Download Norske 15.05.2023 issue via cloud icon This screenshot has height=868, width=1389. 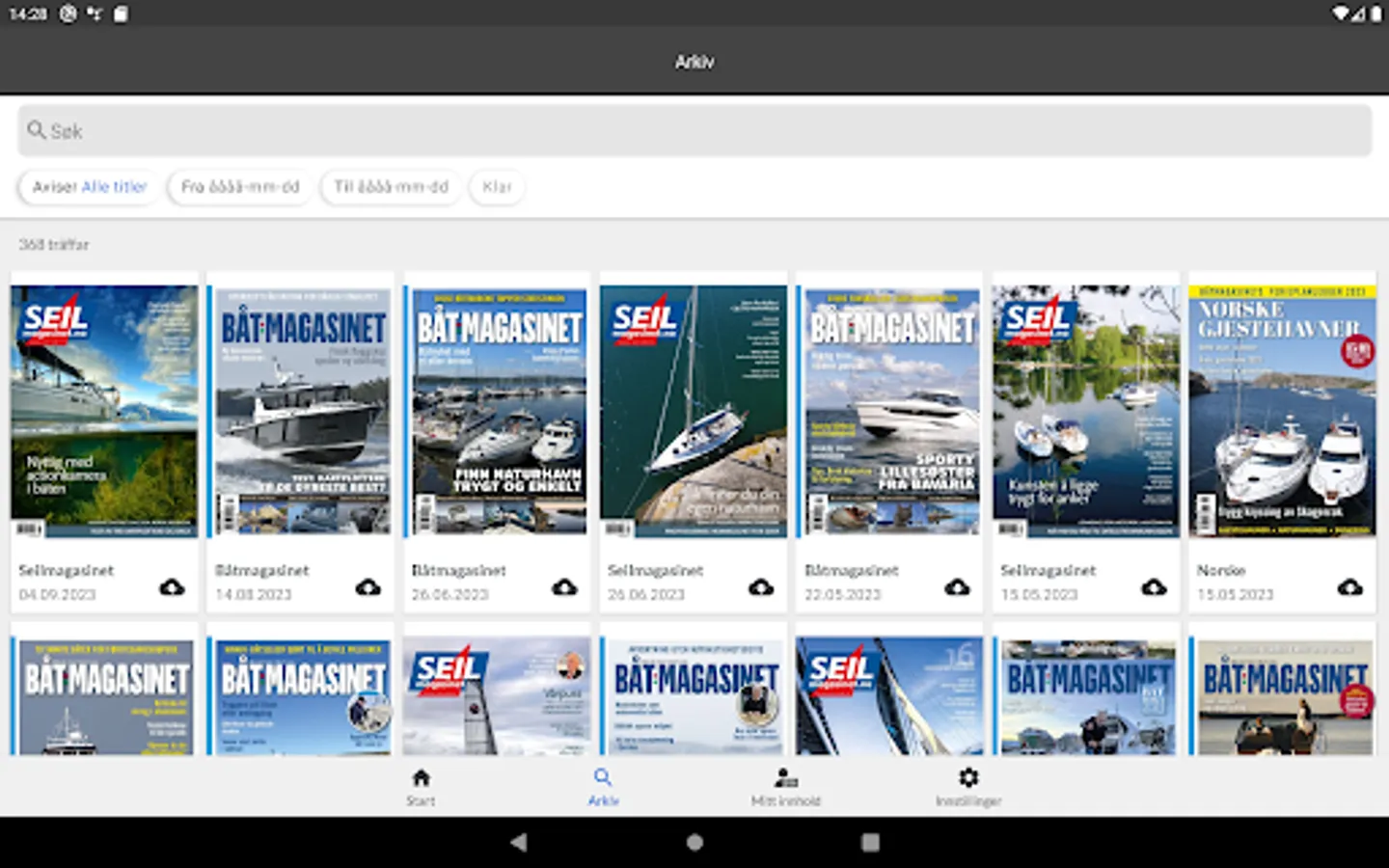point(1350,586)
